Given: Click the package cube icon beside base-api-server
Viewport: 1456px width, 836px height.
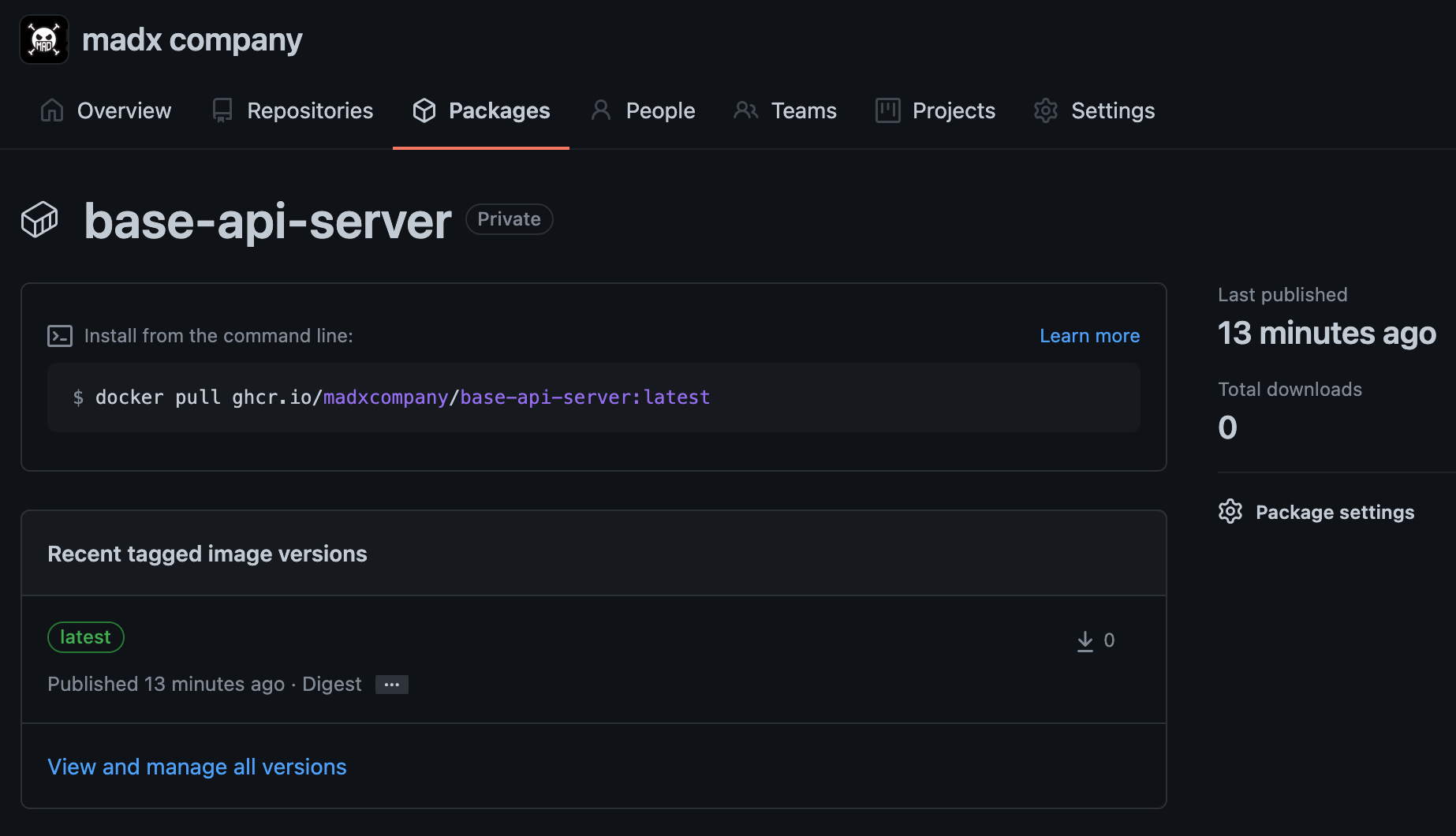Looking at the screenshot, I should tap(39, 220).
